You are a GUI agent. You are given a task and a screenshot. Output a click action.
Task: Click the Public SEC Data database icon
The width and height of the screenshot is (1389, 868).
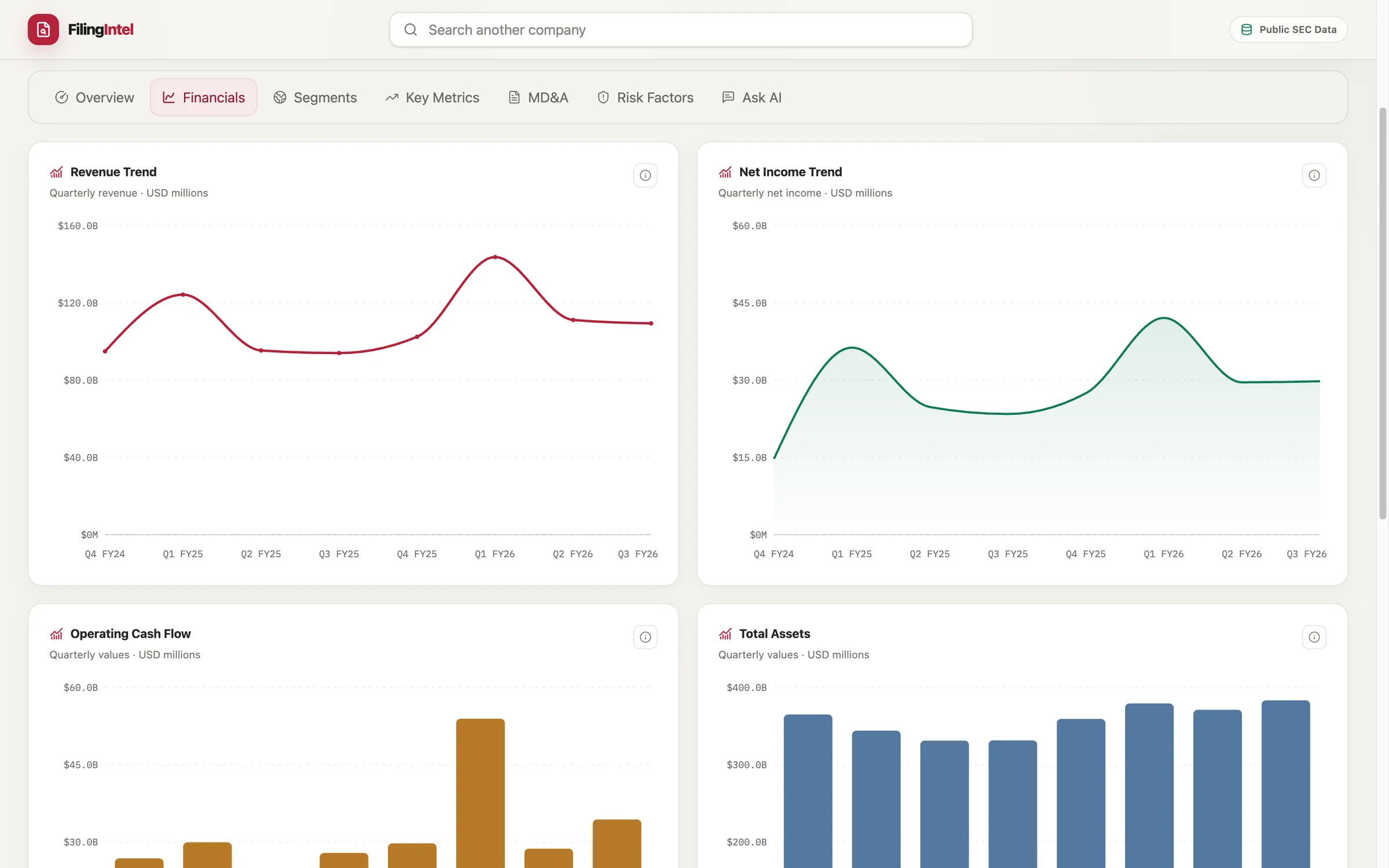pyautogui.click(x=1247, y=30)
